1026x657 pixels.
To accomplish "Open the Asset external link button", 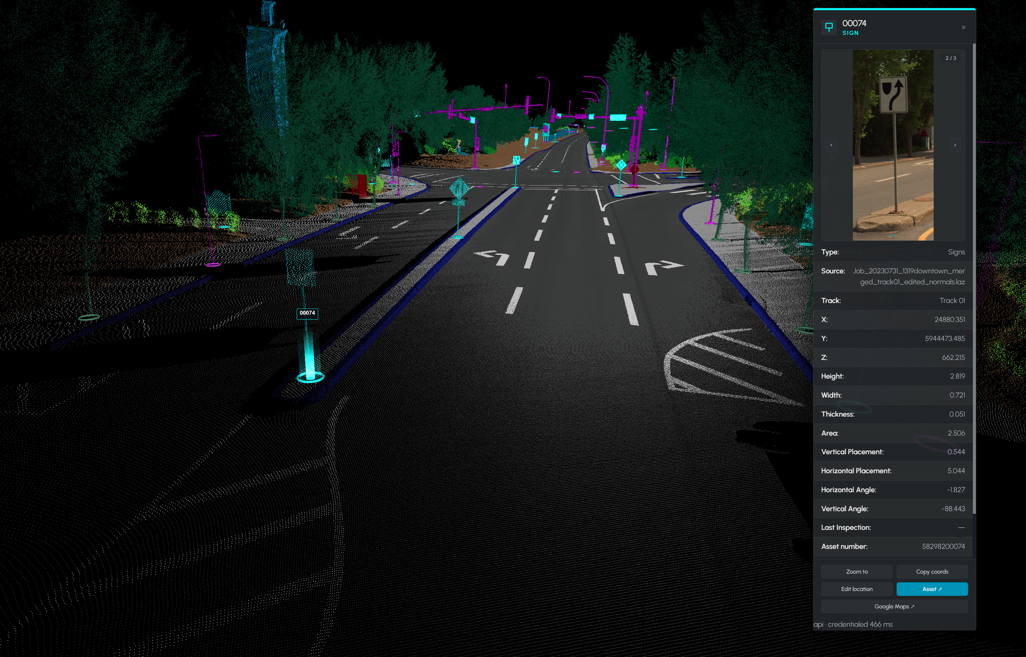I will (x=932, y=589).
